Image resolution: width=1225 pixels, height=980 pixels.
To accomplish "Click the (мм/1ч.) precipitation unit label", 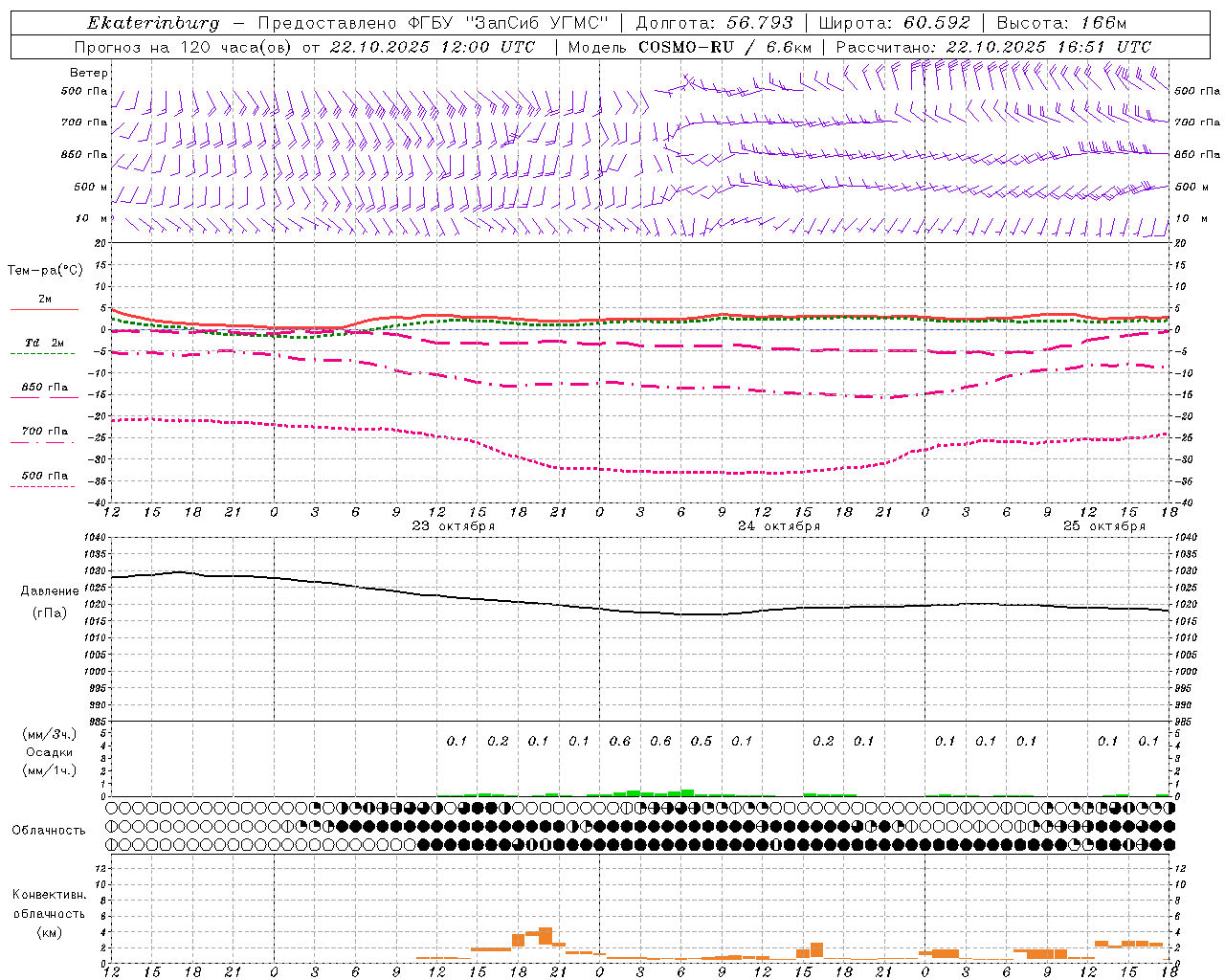I will (x=50, y=770).
